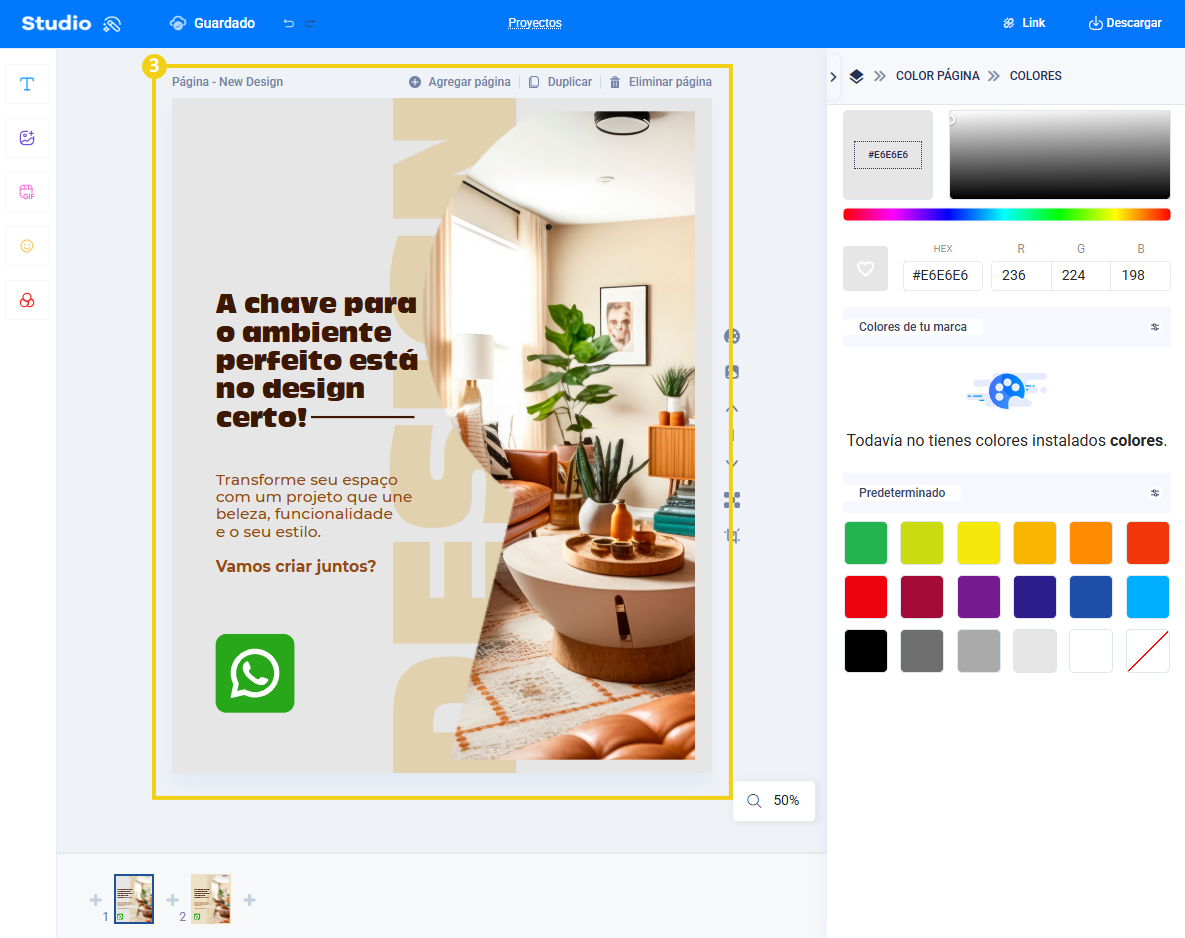Click the copy icon on Duplicar
This screenshot has width=1185, height=938.
coord(534,82)
